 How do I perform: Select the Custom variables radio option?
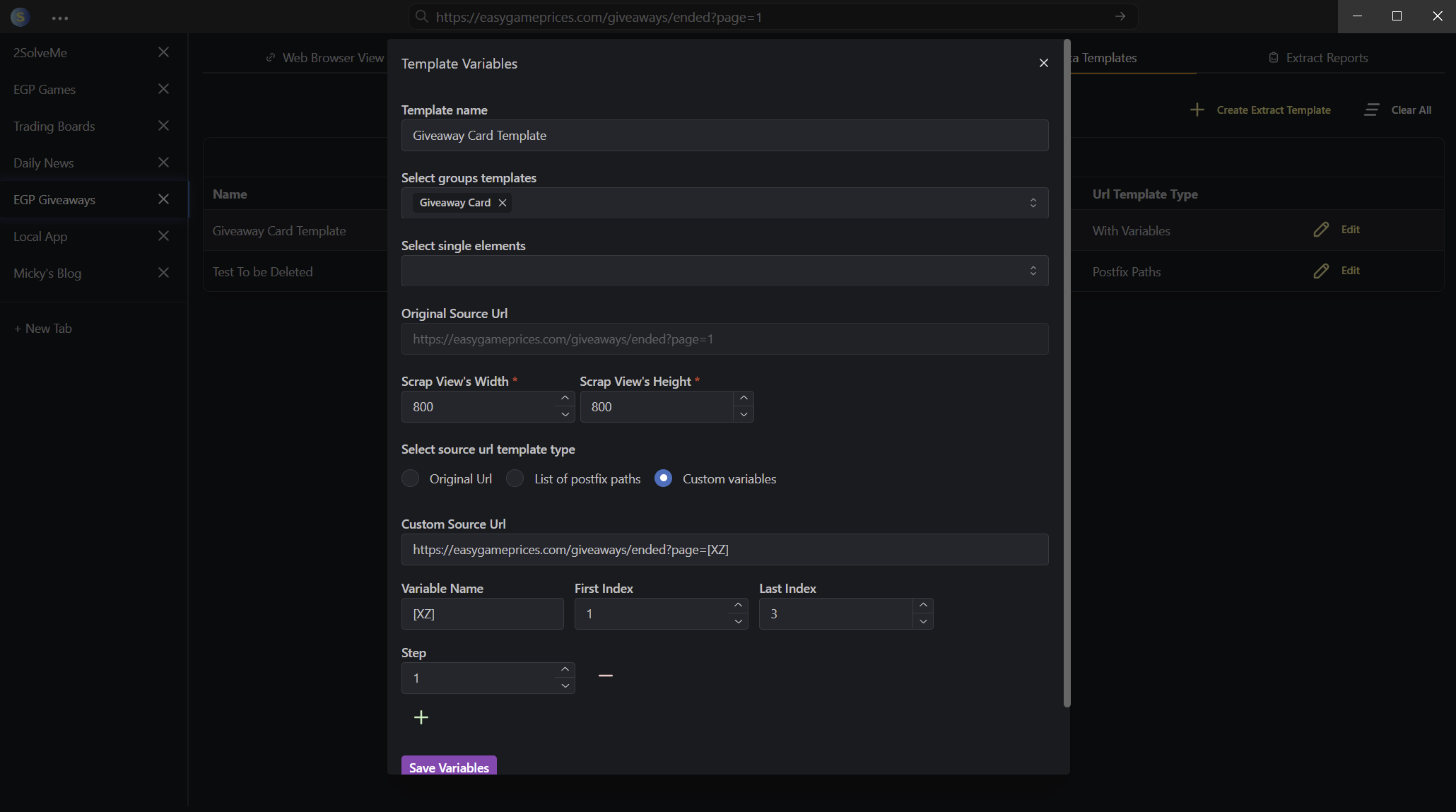coord(663,478)
